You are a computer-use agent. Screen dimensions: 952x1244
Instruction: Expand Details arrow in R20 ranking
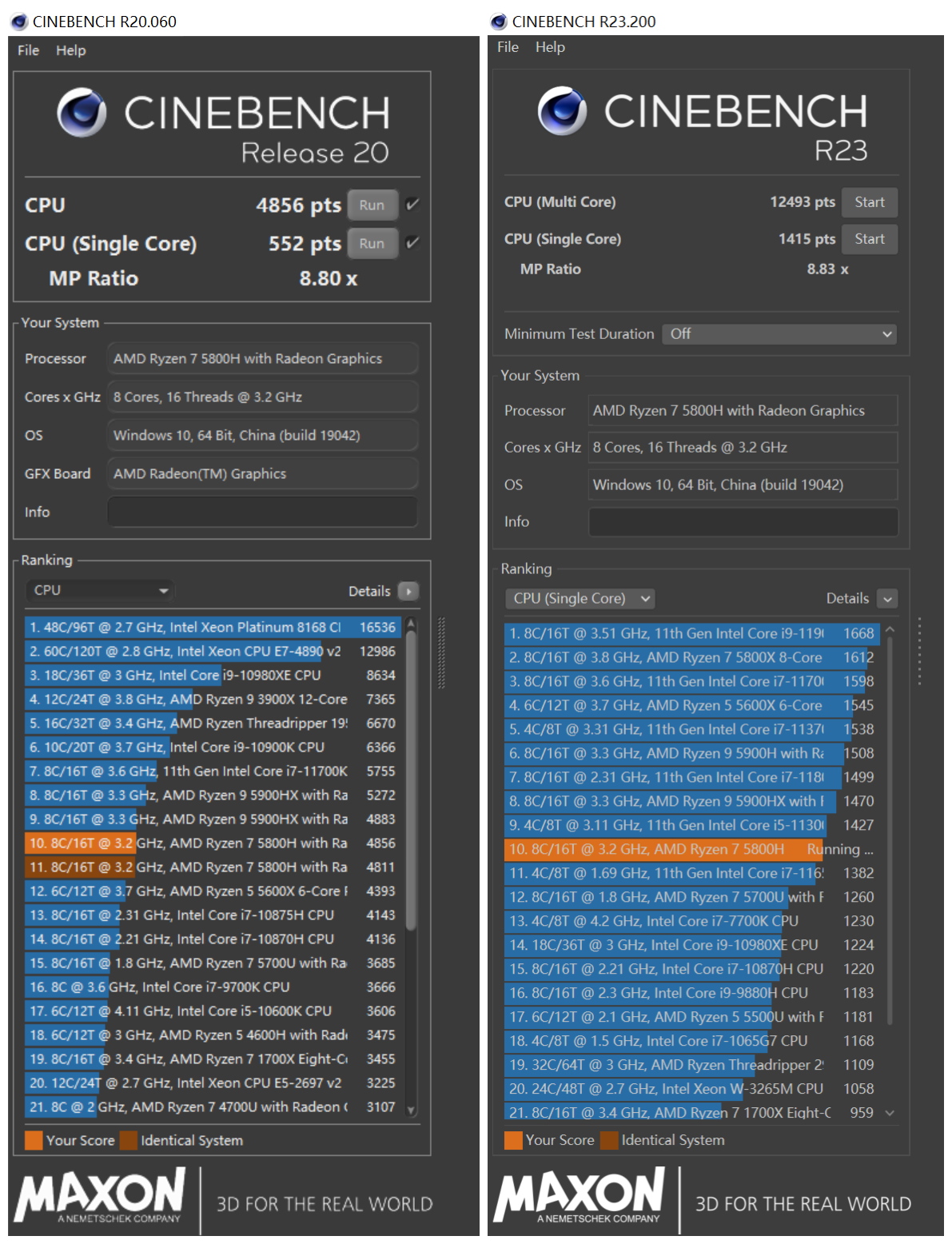(x=408, y=591)
